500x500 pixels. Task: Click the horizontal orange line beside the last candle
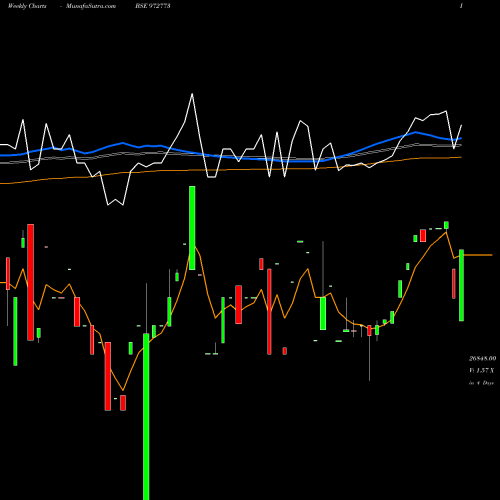coord(478,255)
